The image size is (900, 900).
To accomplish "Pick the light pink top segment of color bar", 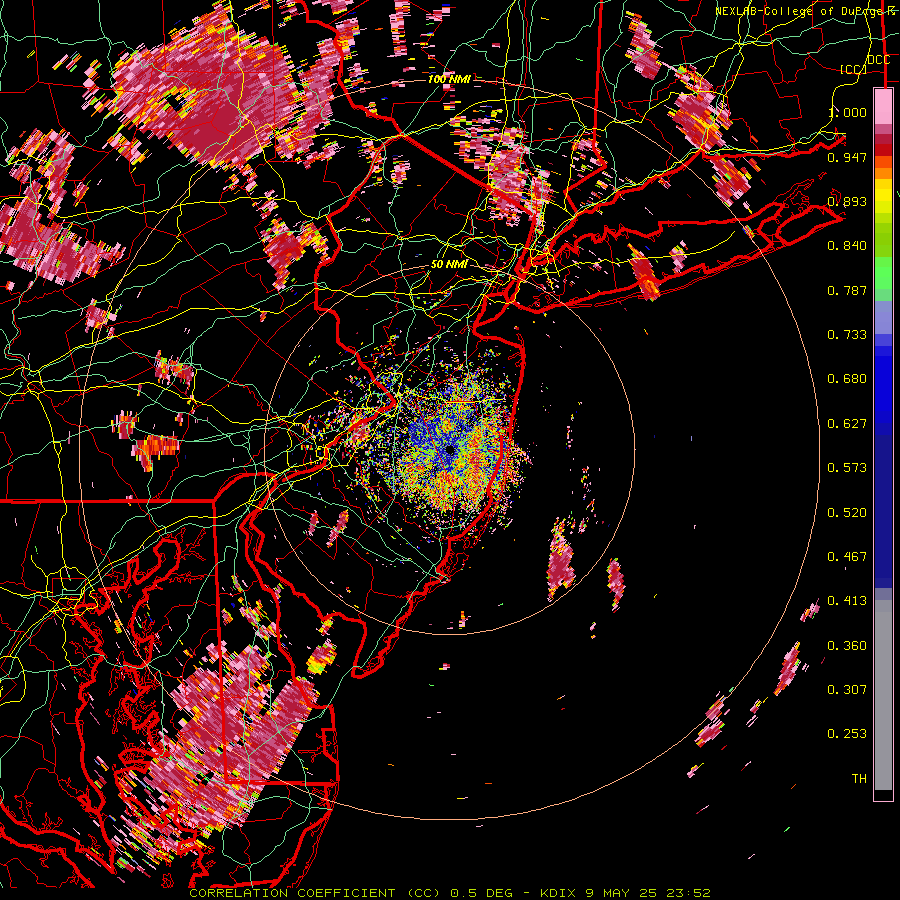I will point(883,107).
